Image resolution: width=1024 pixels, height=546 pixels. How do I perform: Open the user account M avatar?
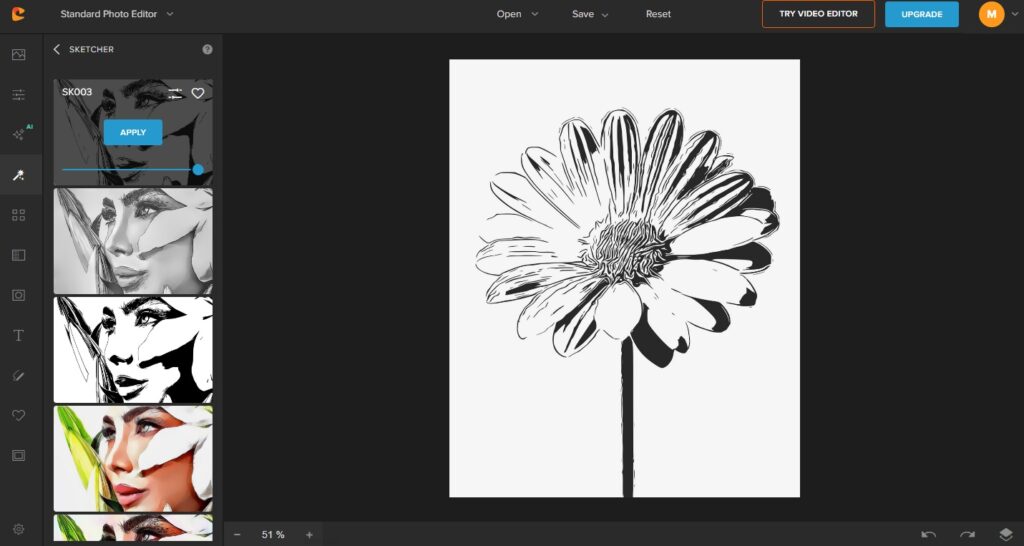(x=991, y=14)
